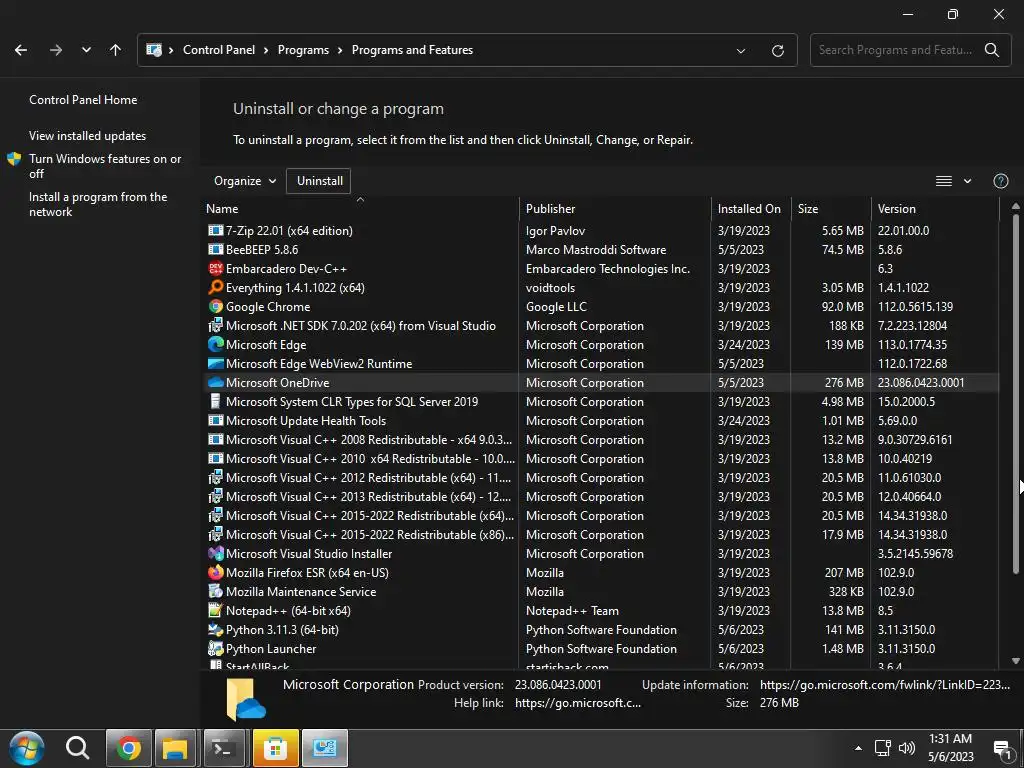Image resolution: width=1024 pixels, height=768 pixels.
Task: Click the Control Panel breadcrumb
Action: 219,50
